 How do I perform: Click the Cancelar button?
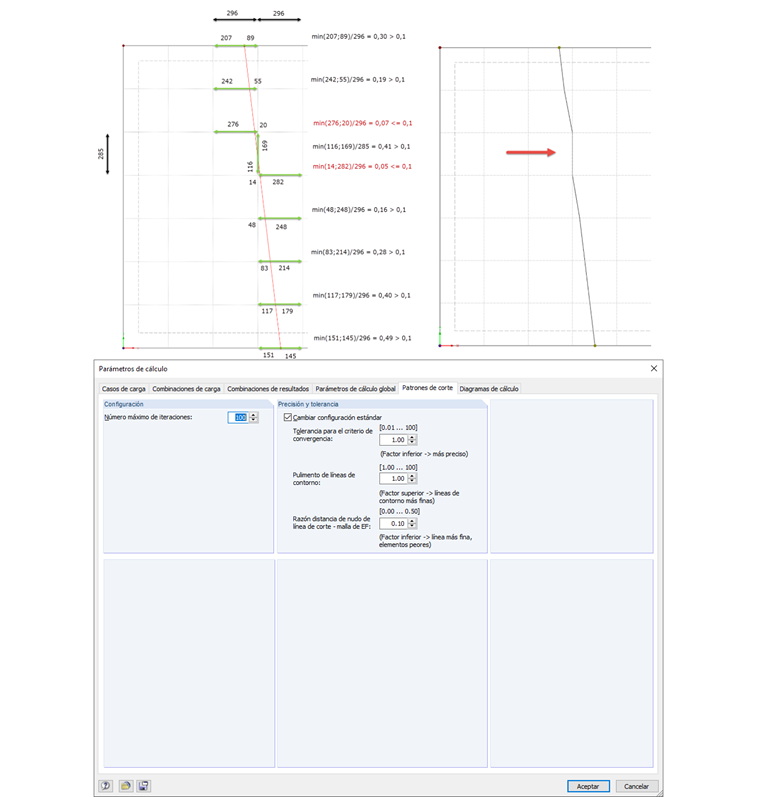coord(636,786)
